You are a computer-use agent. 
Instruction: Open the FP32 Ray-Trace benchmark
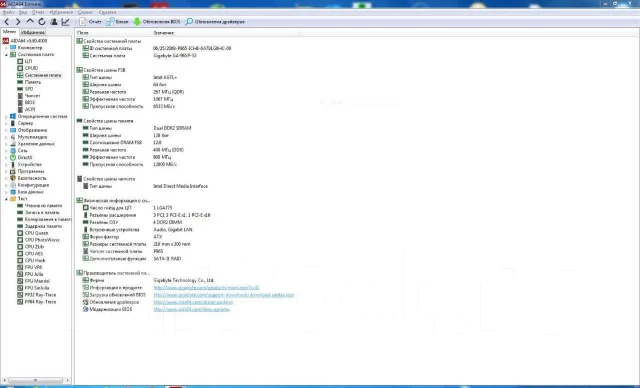click(x=37, y=295)
